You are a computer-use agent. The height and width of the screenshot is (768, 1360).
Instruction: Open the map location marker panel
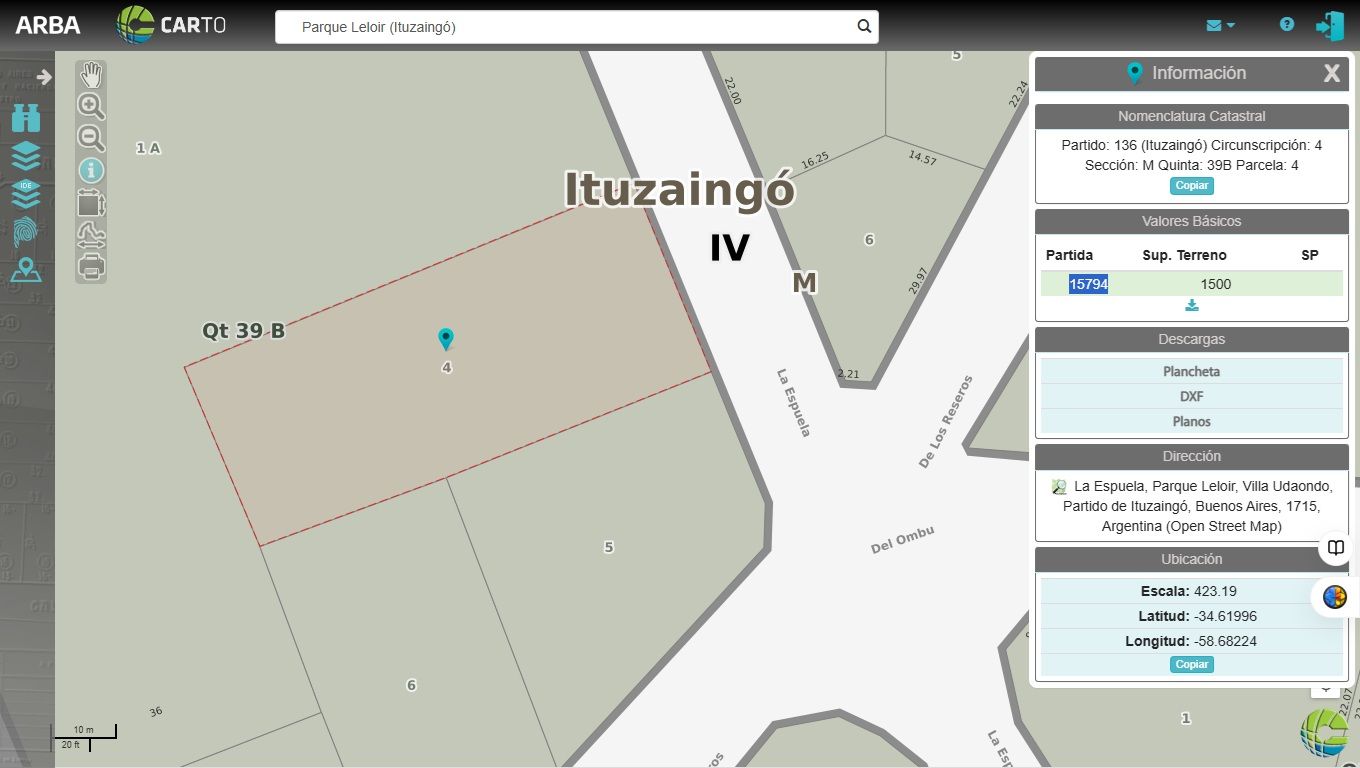tap(26, 270)
